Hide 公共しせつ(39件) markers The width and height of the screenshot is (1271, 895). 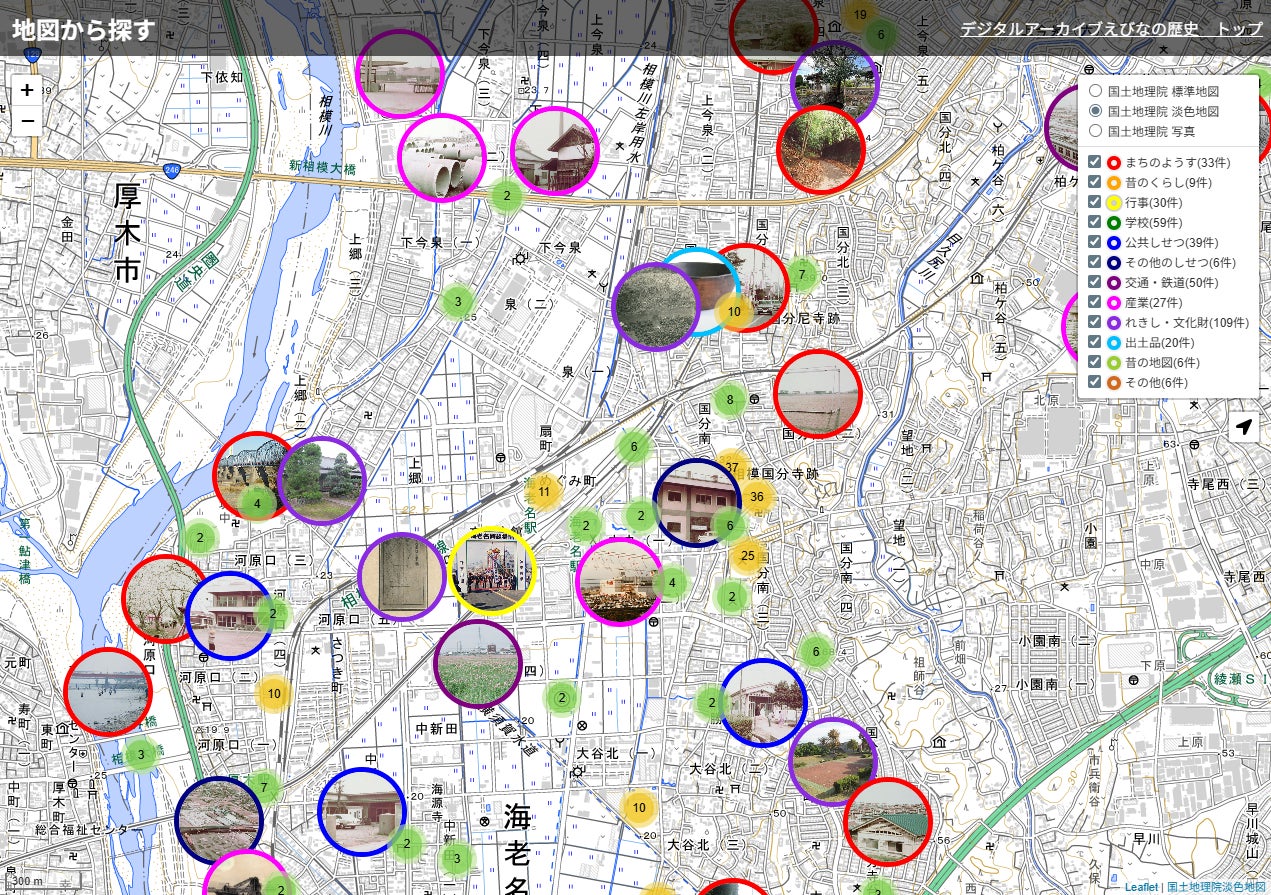(1095, 242)
